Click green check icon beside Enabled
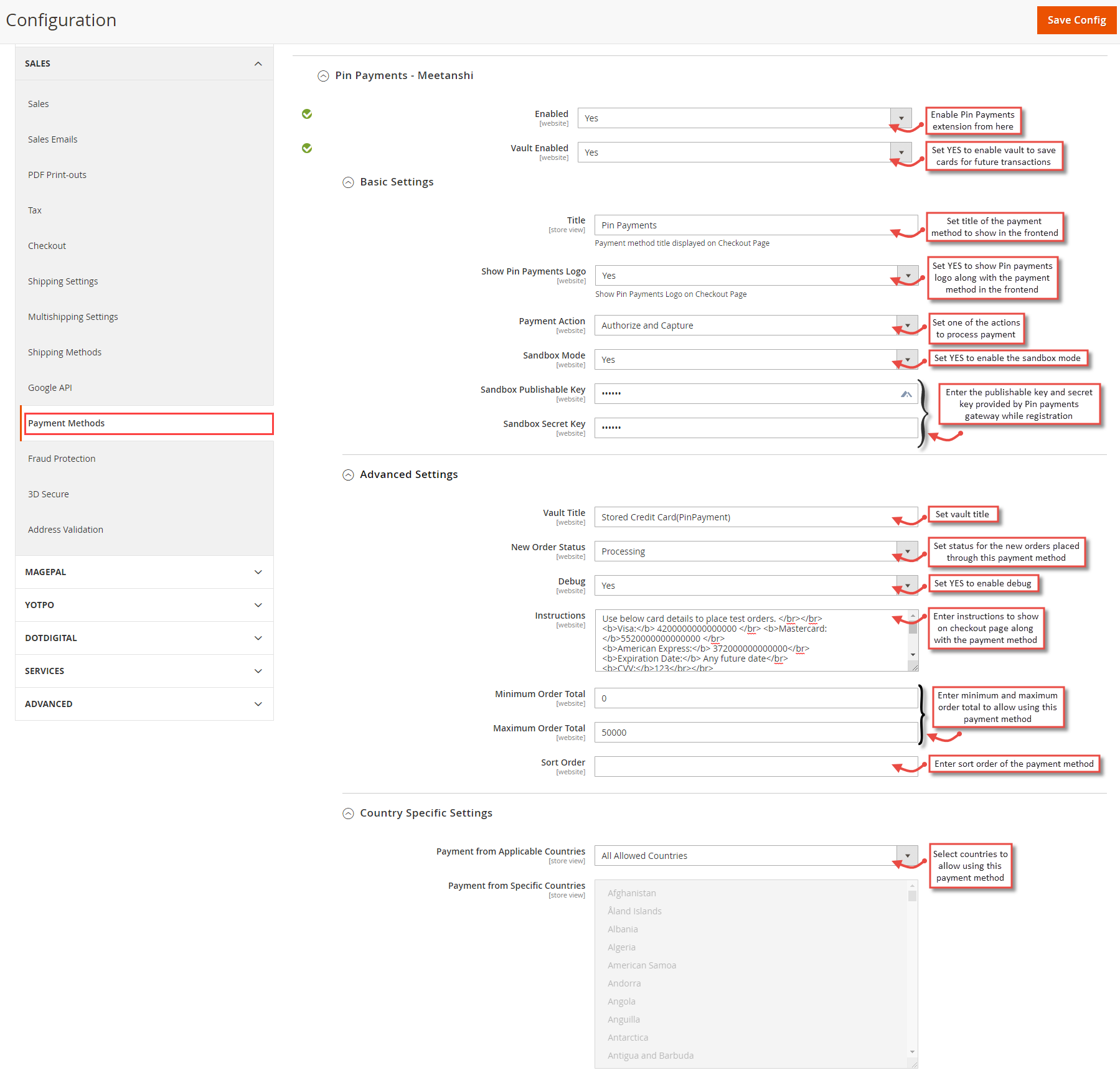The image size is (1120, 1083). tap(307, 114)
